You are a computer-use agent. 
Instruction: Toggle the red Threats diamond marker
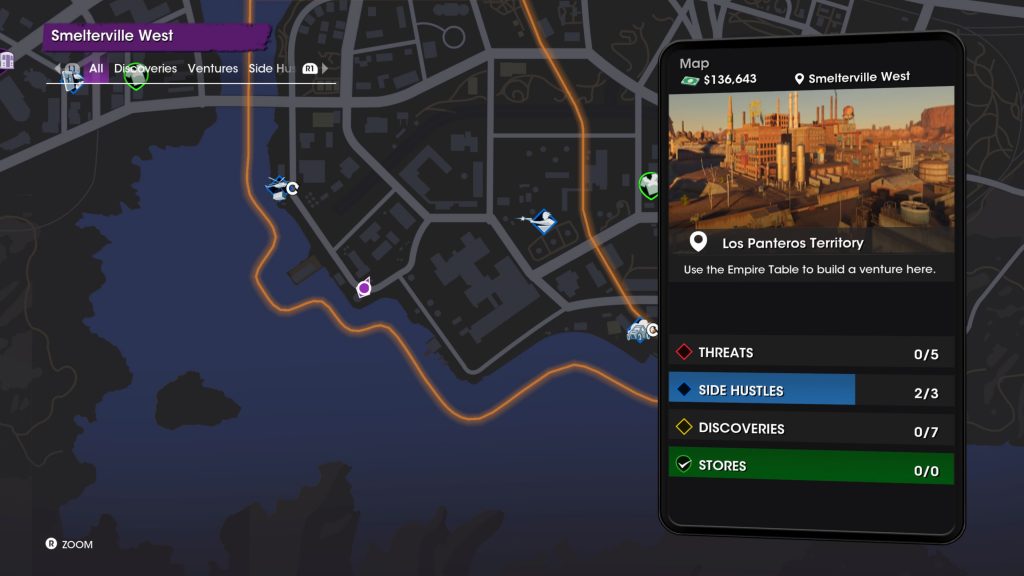[x=684, y=351]
